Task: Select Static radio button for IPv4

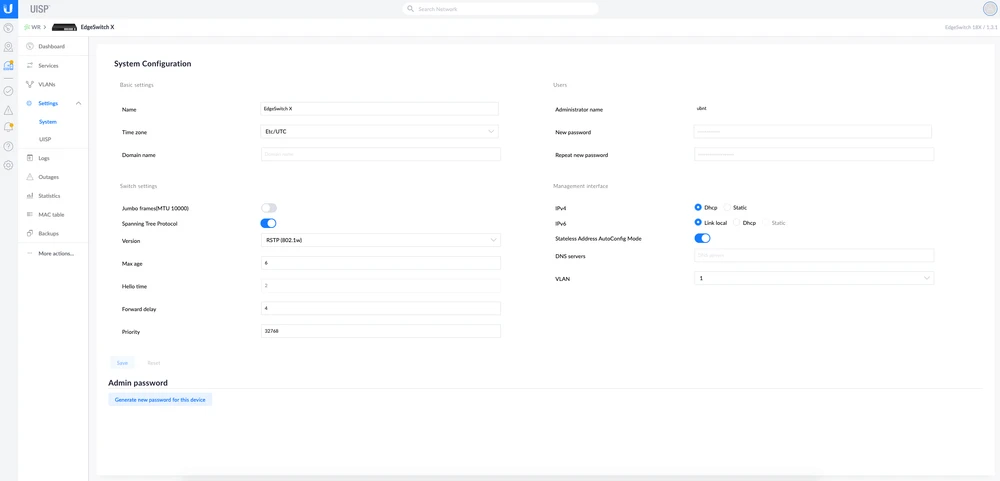Action: 728,208
